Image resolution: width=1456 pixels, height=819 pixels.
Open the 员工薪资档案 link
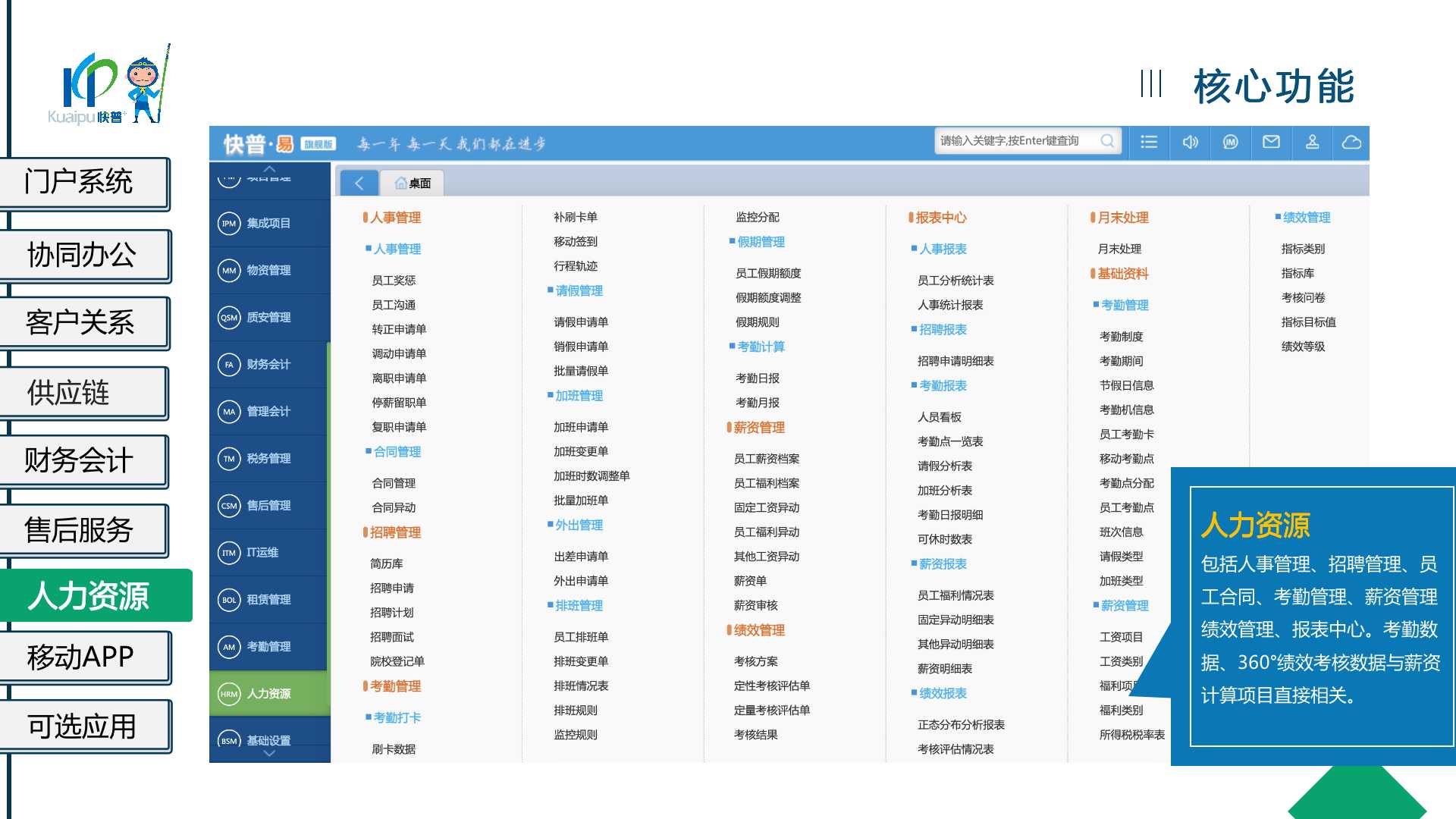click(766, 459)
